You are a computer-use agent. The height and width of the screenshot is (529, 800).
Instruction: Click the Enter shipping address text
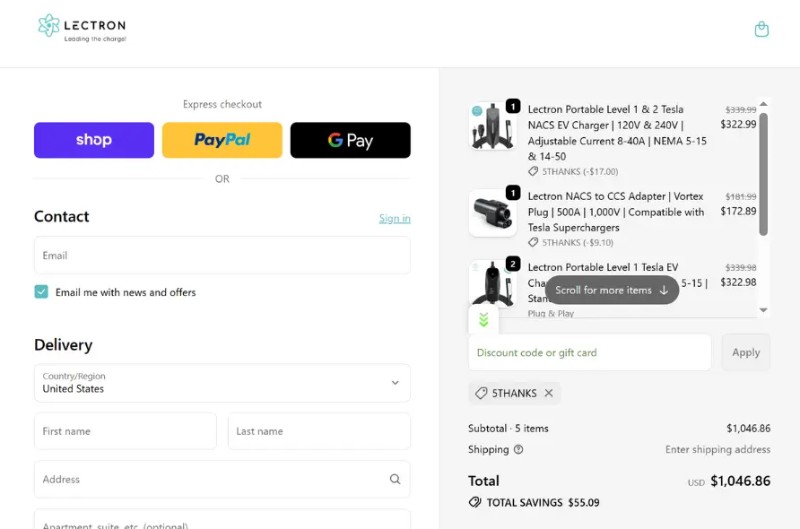pos(718,449)
